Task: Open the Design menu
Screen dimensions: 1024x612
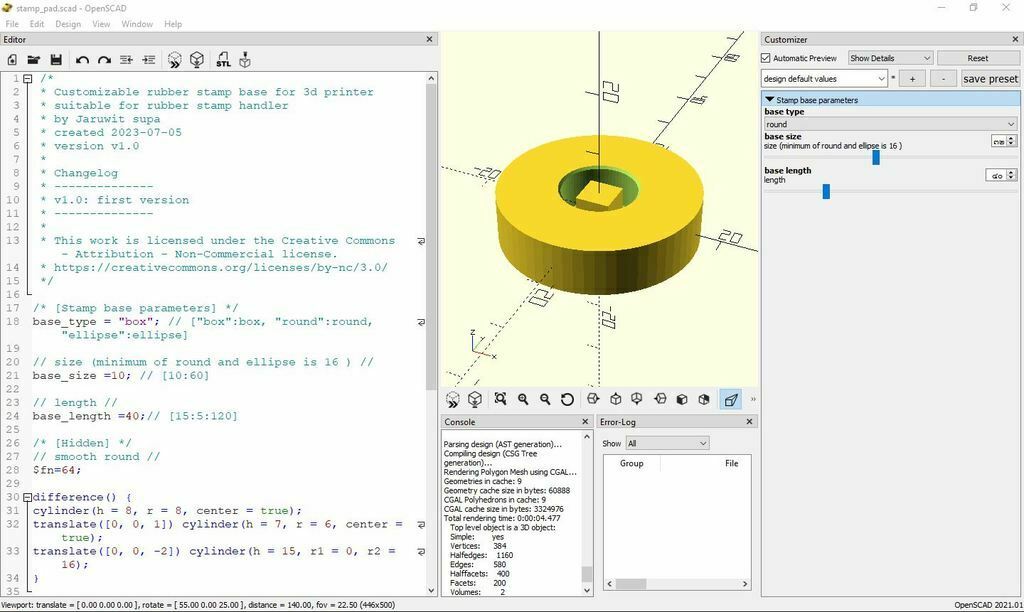Action: pos(68,24)
